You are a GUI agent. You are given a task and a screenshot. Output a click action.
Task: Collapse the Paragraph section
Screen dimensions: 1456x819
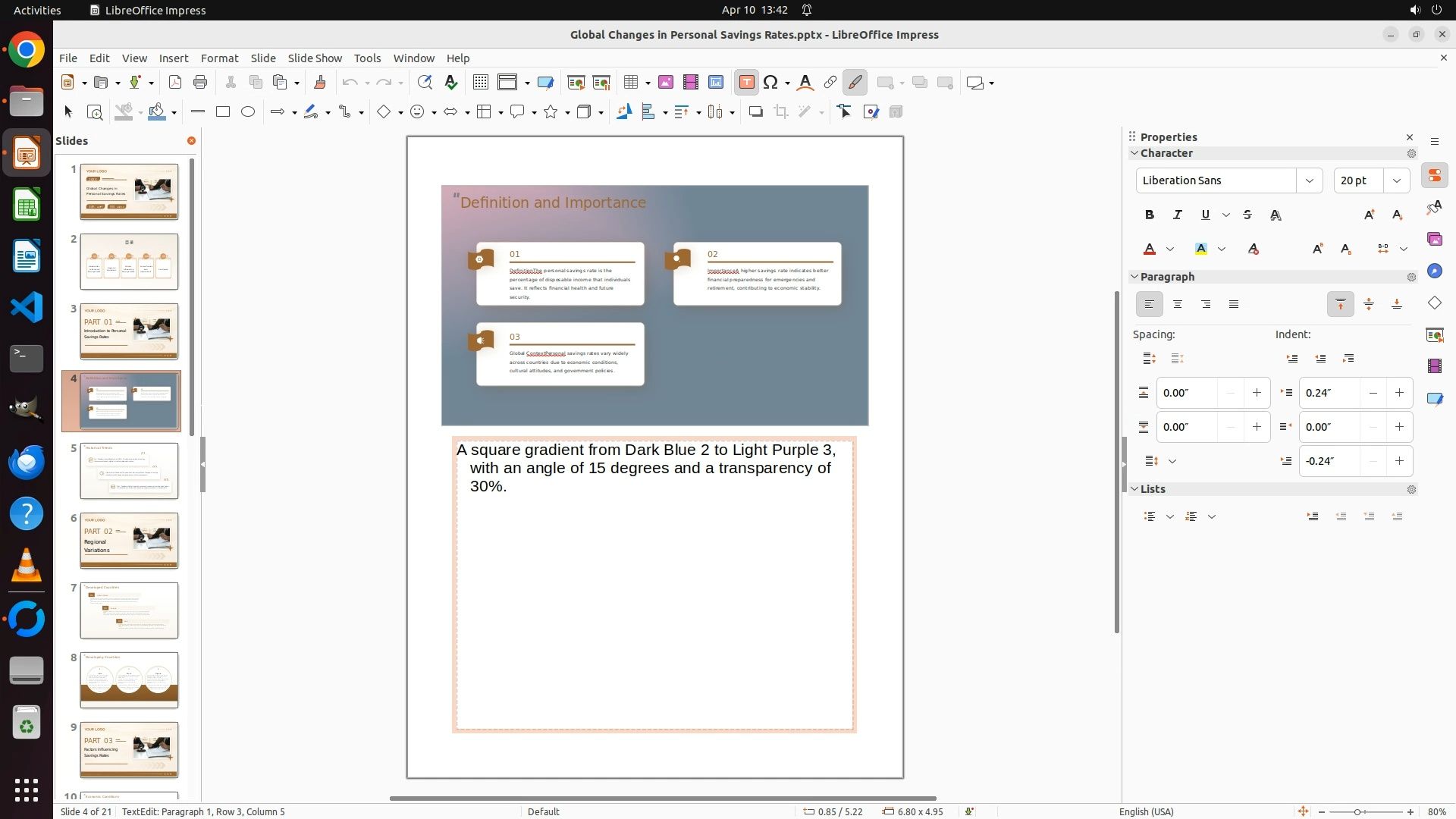click(x=1134, y=277)
